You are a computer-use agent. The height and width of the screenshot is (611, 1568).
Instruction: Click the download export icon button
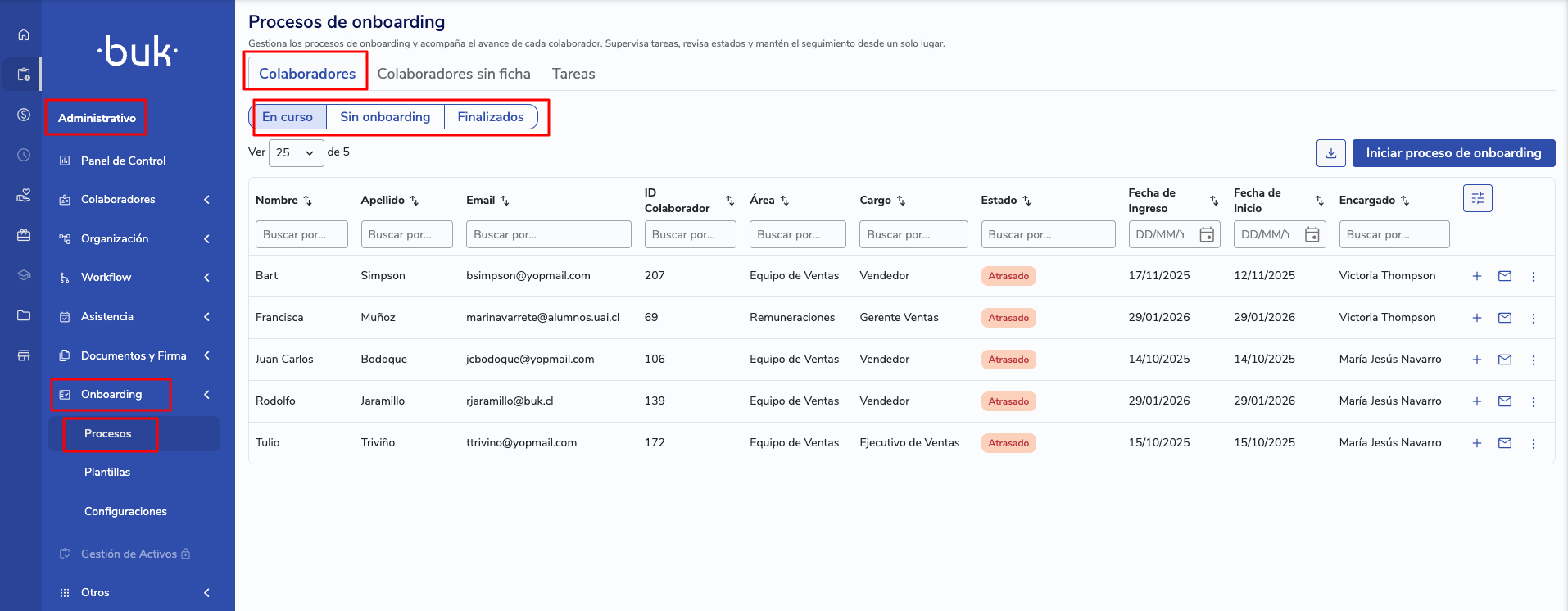[x=1330, y=153]
